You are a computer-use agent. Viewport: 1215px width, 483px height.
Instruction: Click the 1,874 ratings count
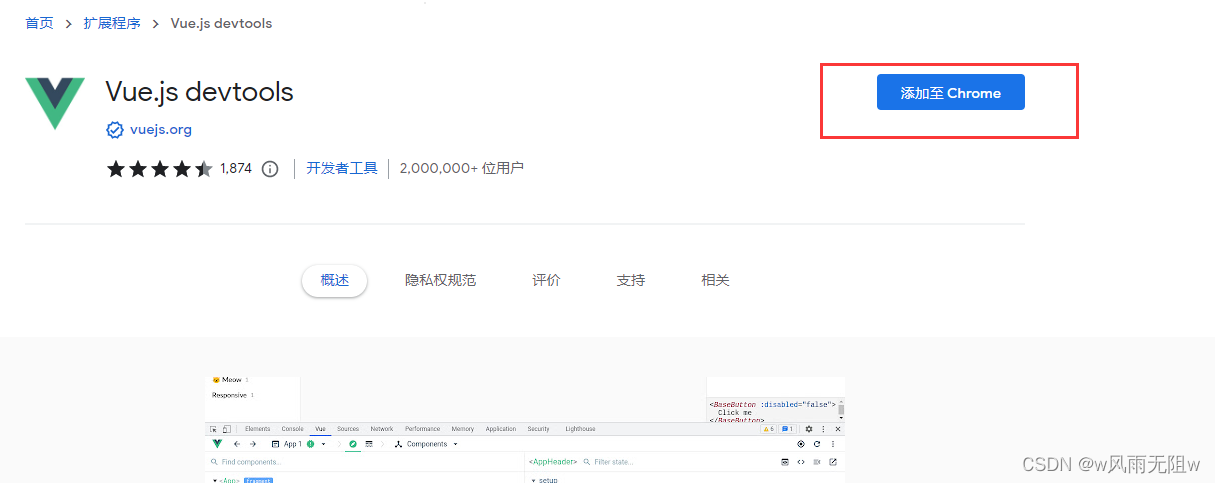(x=236, y=169)
